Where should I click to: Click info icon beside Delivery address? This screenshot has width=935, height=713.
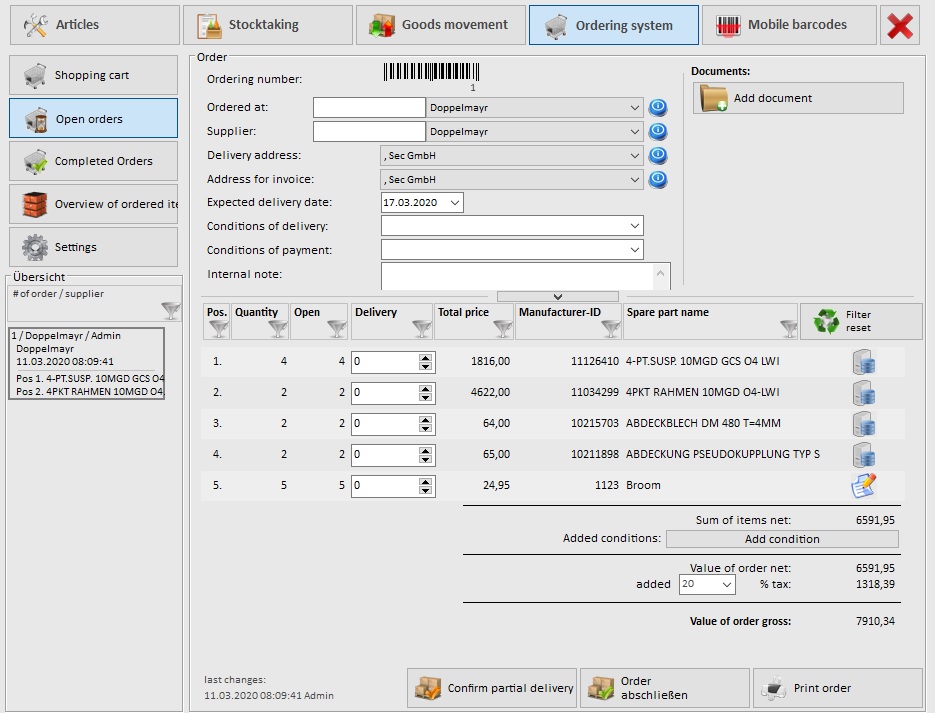[x=657, y=156]
